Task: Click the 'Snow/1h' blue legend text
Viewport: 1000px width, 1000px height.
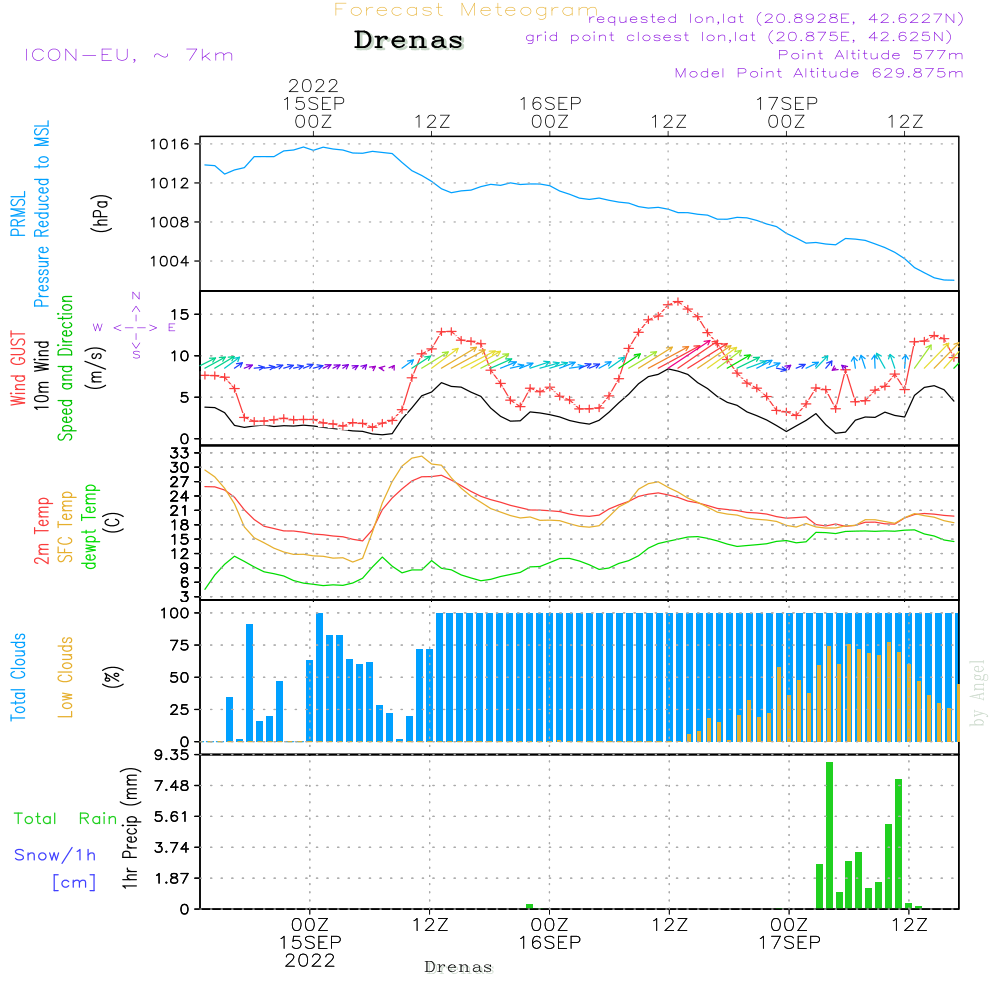Action: point(55,855)
